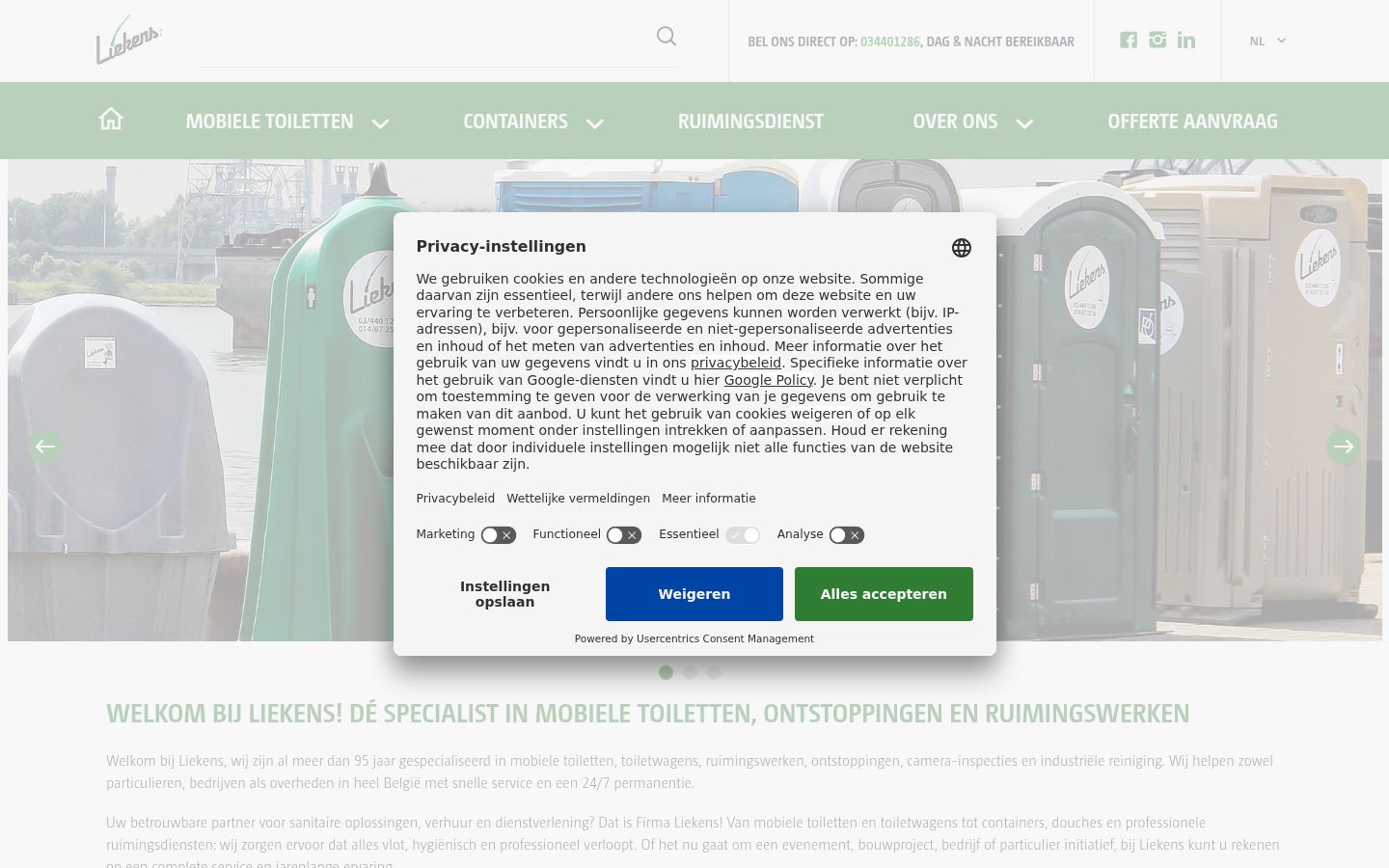Viewport: 1389px width, 868px height.
Task: Open the Mobiele Toiletten menu item
Action: coord(269,122)
